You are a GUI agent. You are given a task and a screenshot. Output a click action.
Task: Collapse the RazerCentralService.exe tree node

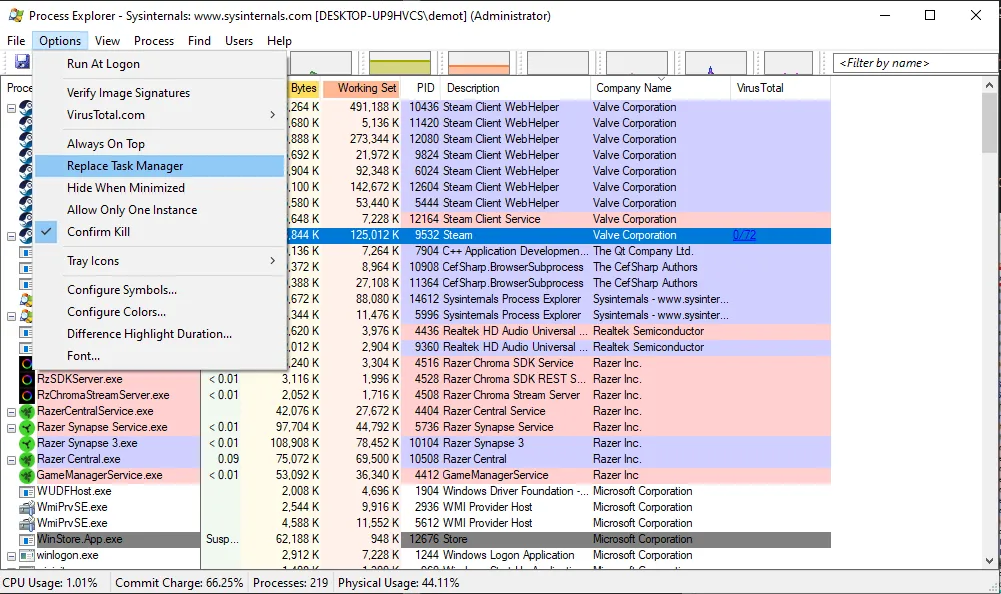(x=11, y=412)
